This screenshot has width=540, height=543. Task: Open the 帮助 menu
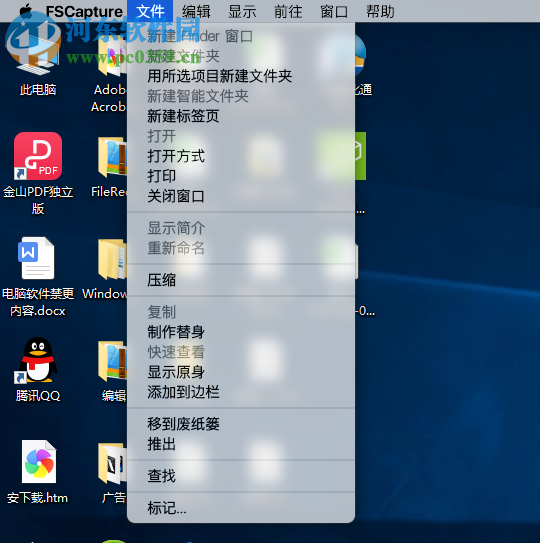[x=380, y=11]
